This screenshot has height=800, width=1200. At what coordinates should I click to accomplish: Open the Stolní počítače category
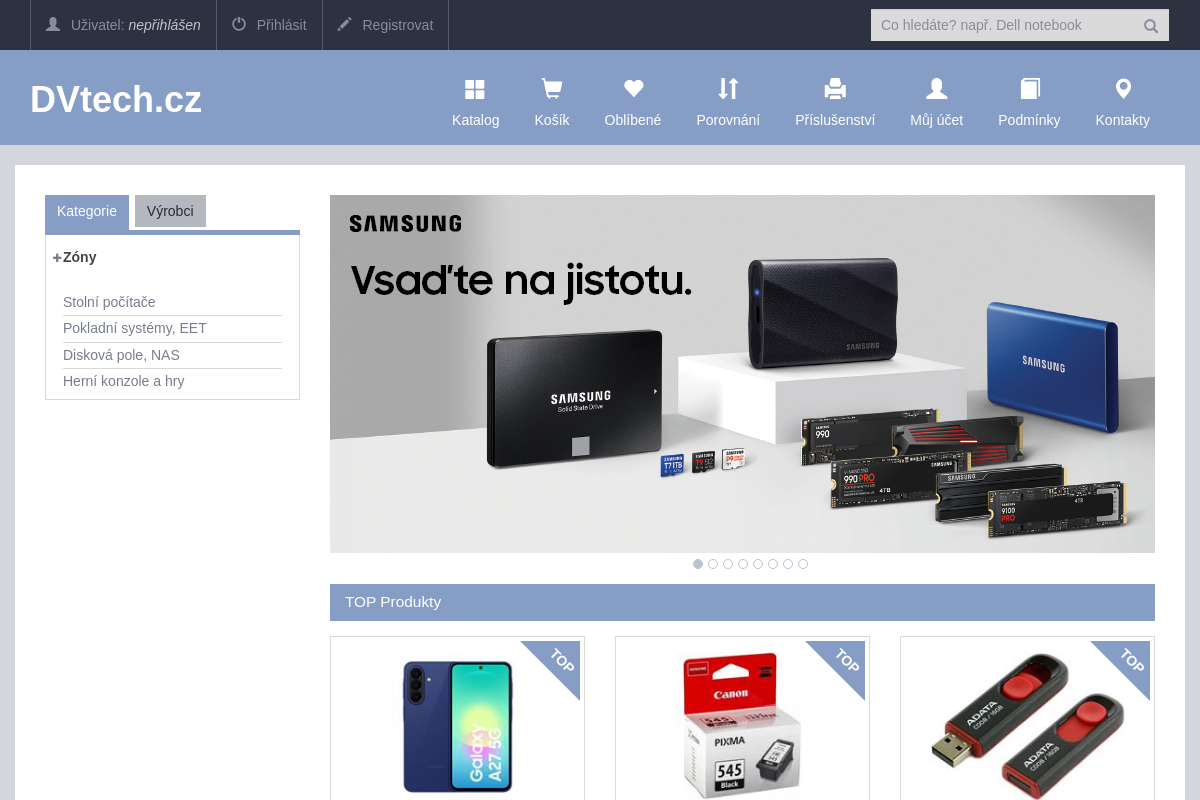[x=109, y=302]
